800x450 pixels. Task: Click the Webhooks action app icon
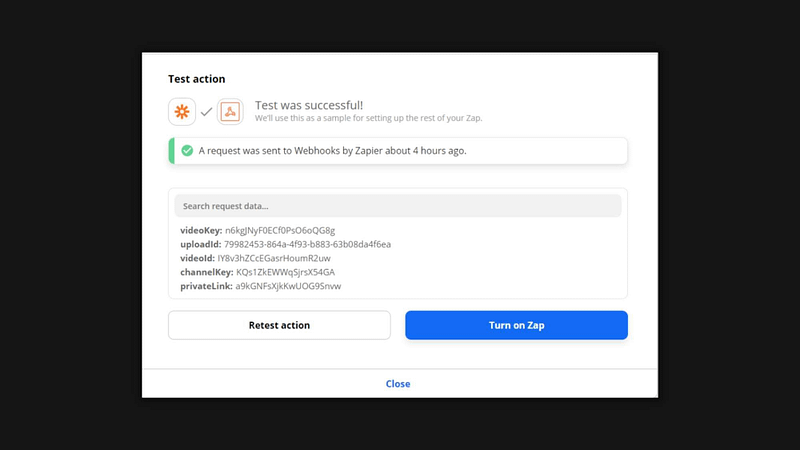tap(230, 112)
